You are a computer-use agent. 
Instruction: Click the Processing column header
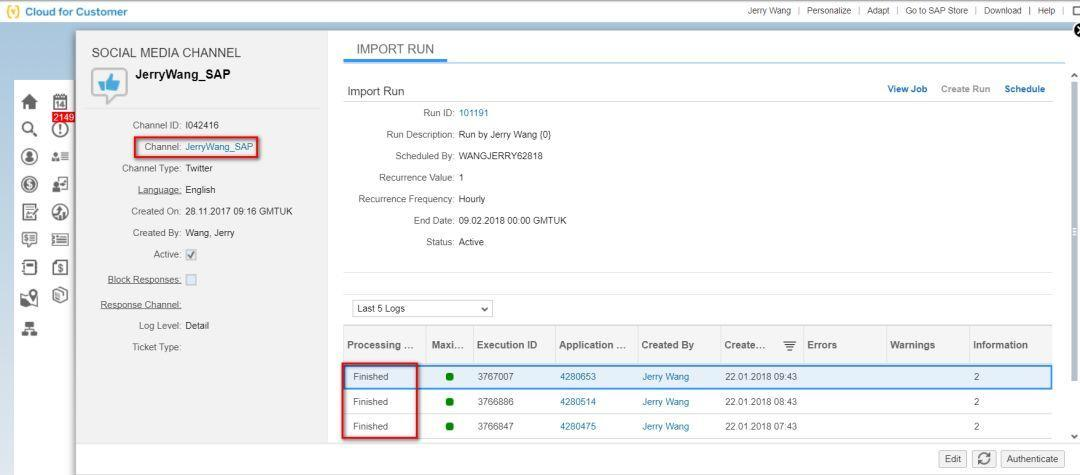[x=384, y=346]
